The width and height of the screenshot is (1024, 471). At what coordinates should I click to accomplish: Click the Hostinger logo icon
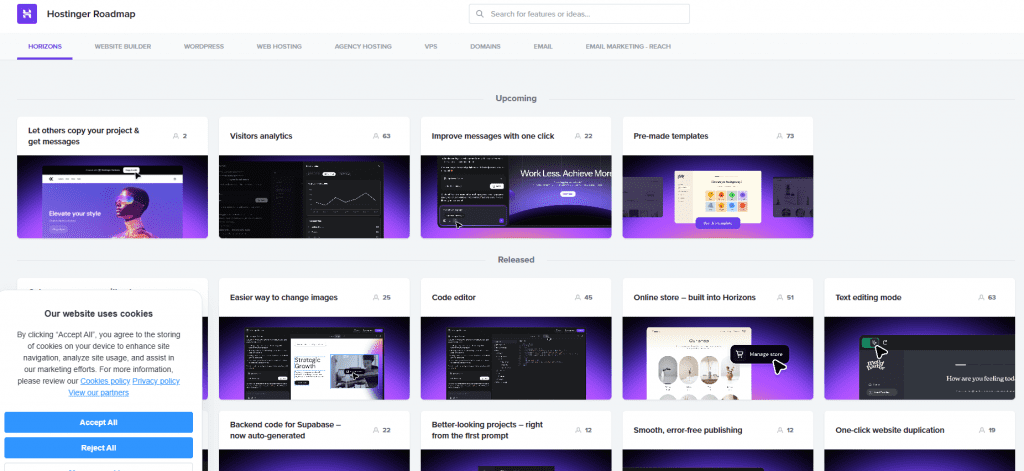pos(27,14)
